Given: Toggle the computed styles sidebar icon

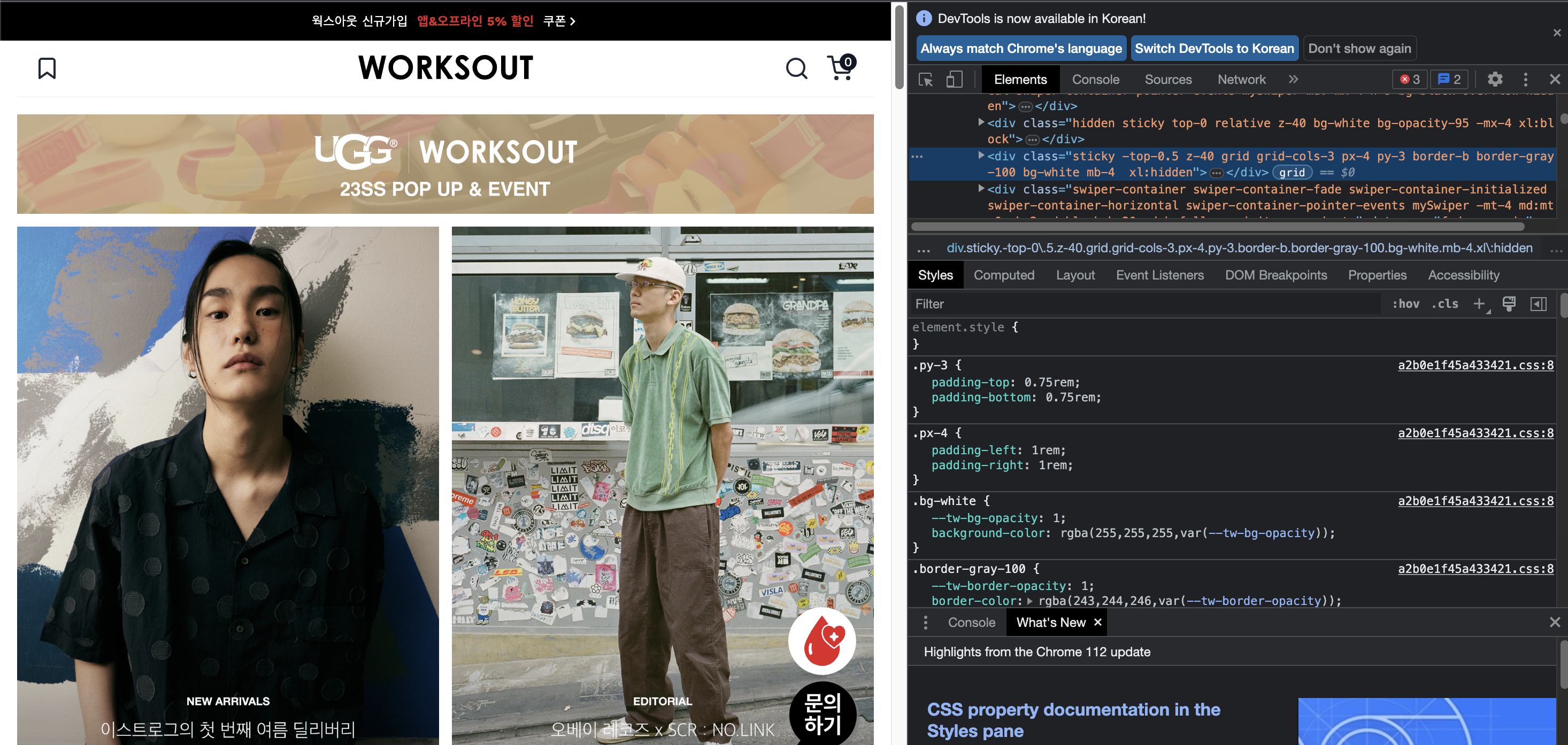Looking at the screenshot, I should click(x=1538, y=304).
